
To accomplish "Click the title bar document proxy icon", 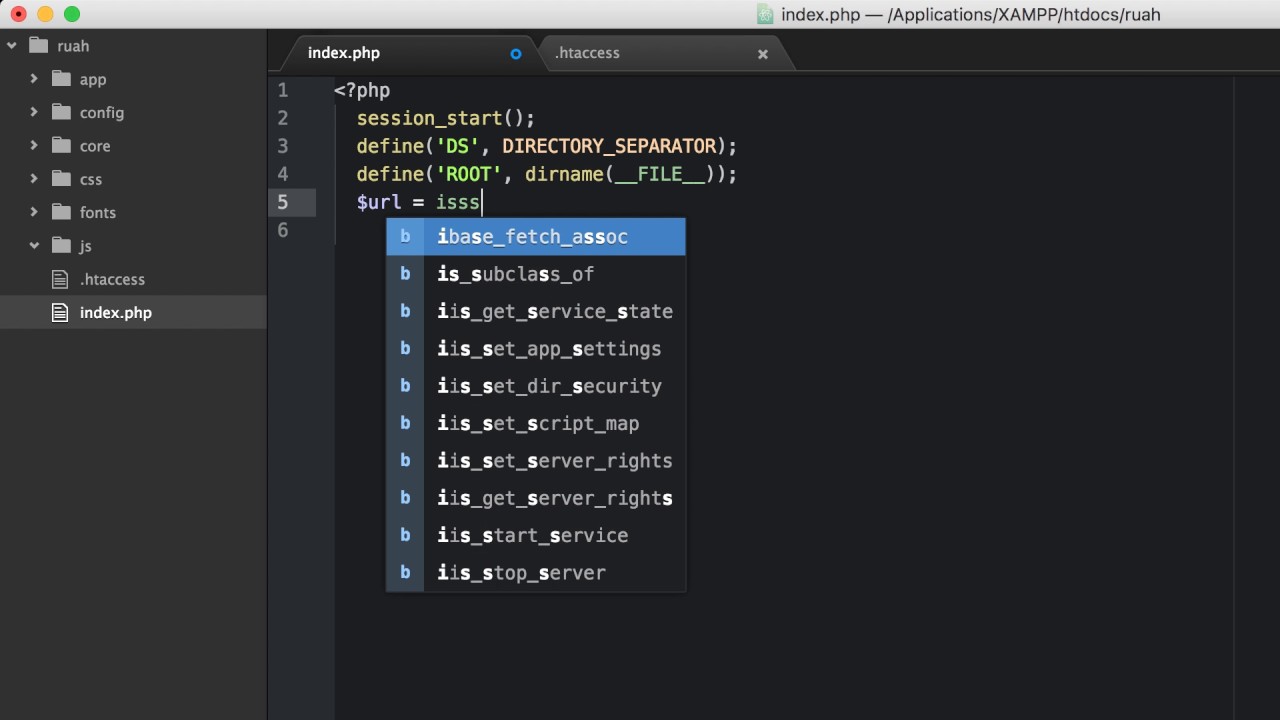I will 765,14.
